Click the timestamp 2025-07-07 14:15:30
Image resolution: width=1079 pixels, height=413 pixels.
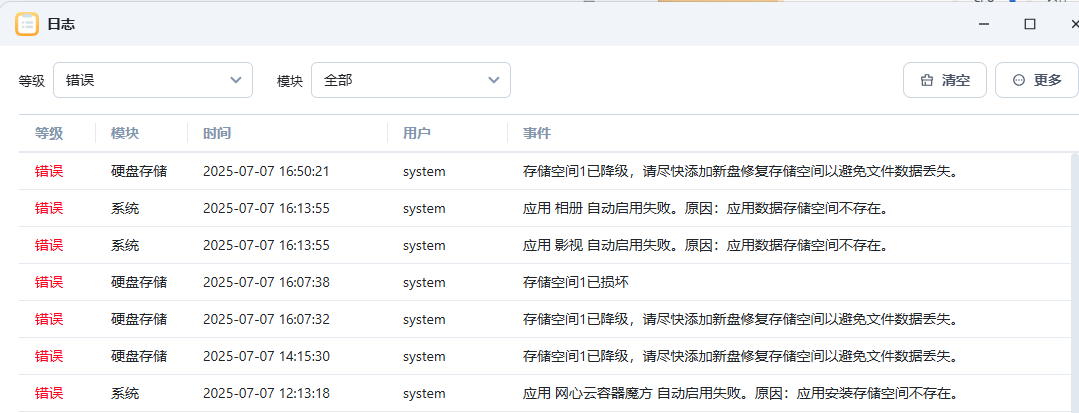pyautogui.click(x=266, y=357)
